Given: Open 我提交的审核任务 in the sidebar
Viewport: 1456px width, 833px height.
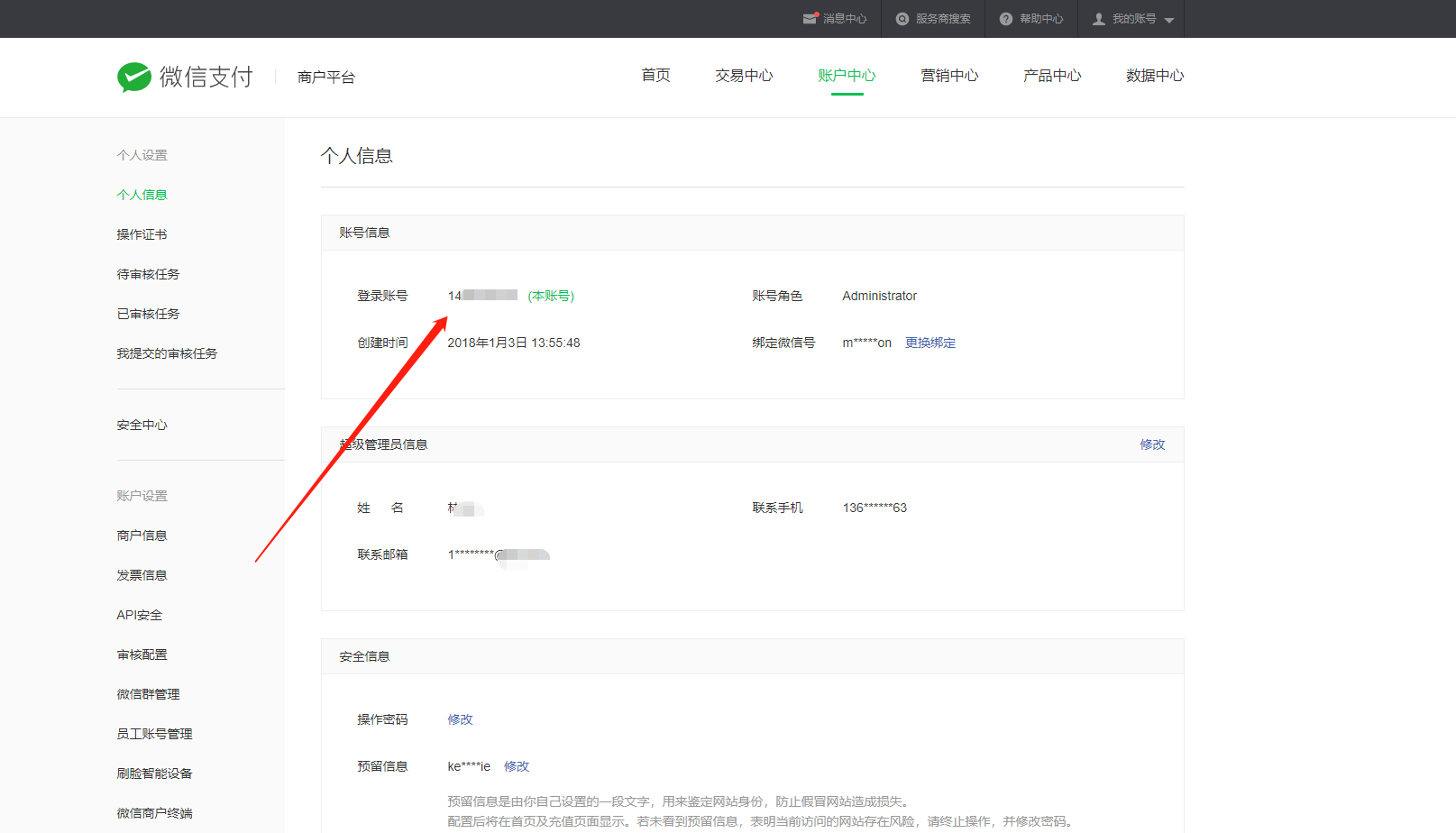Looking at the screenshot, I should pos(167,353).
